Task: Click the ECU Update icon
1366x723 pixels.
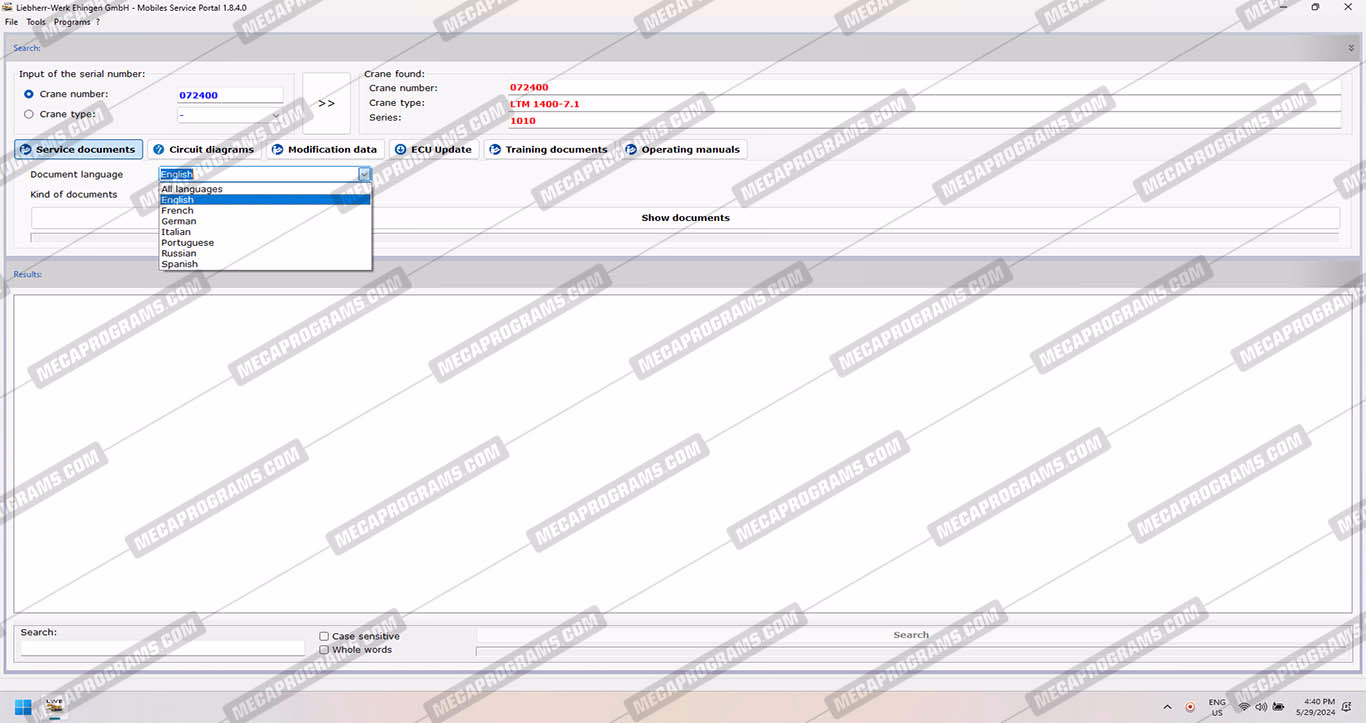Action: tap(401, 150)
